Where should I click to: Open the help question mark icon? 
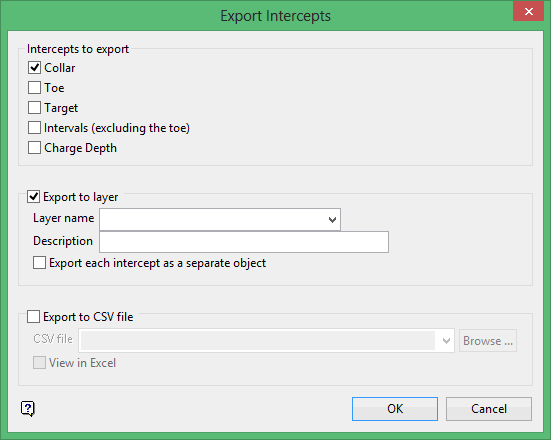click(x=28, y=409)
